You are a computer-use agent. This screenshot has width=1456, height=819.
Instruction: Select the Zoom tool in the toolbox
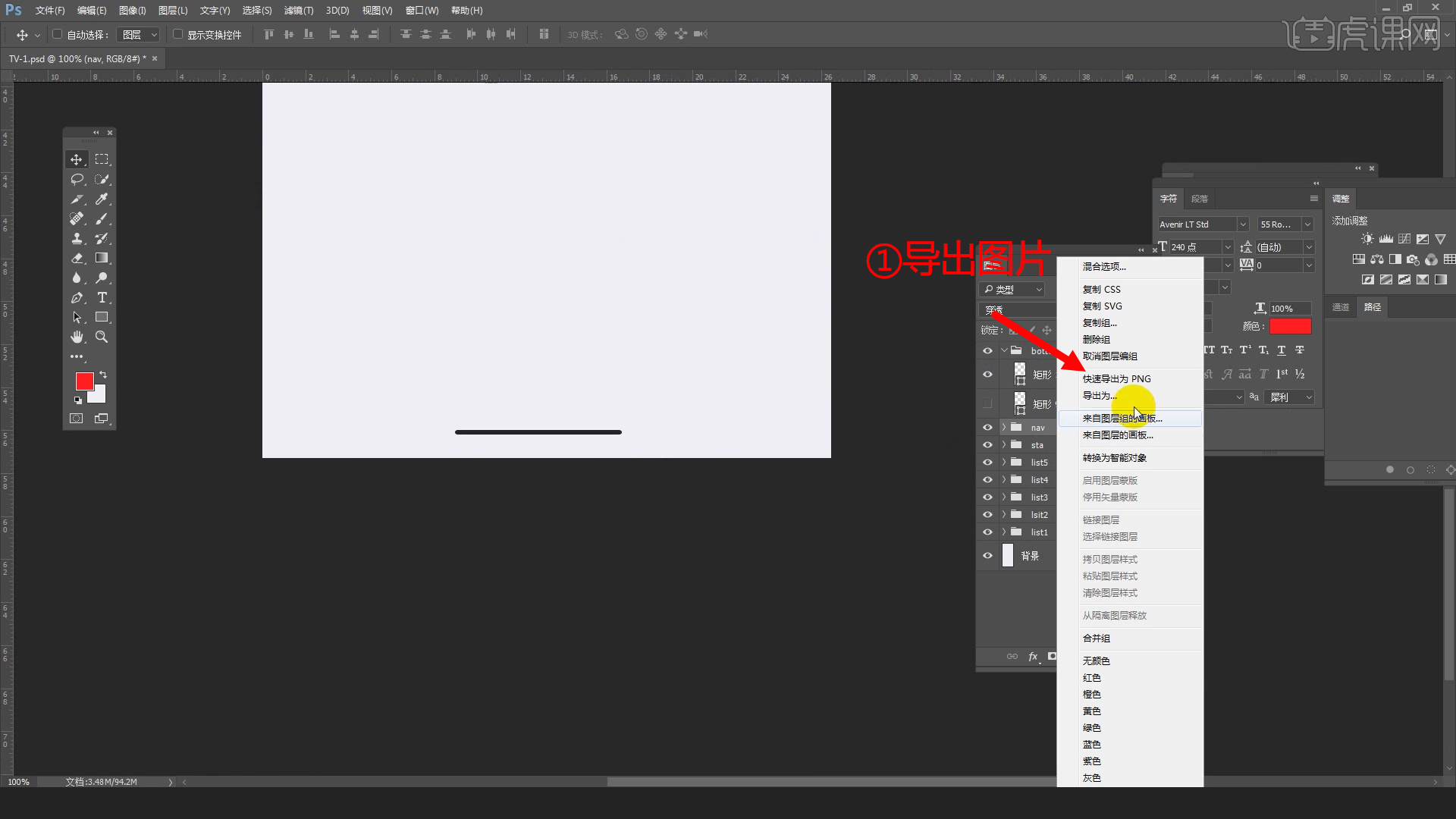102,337
